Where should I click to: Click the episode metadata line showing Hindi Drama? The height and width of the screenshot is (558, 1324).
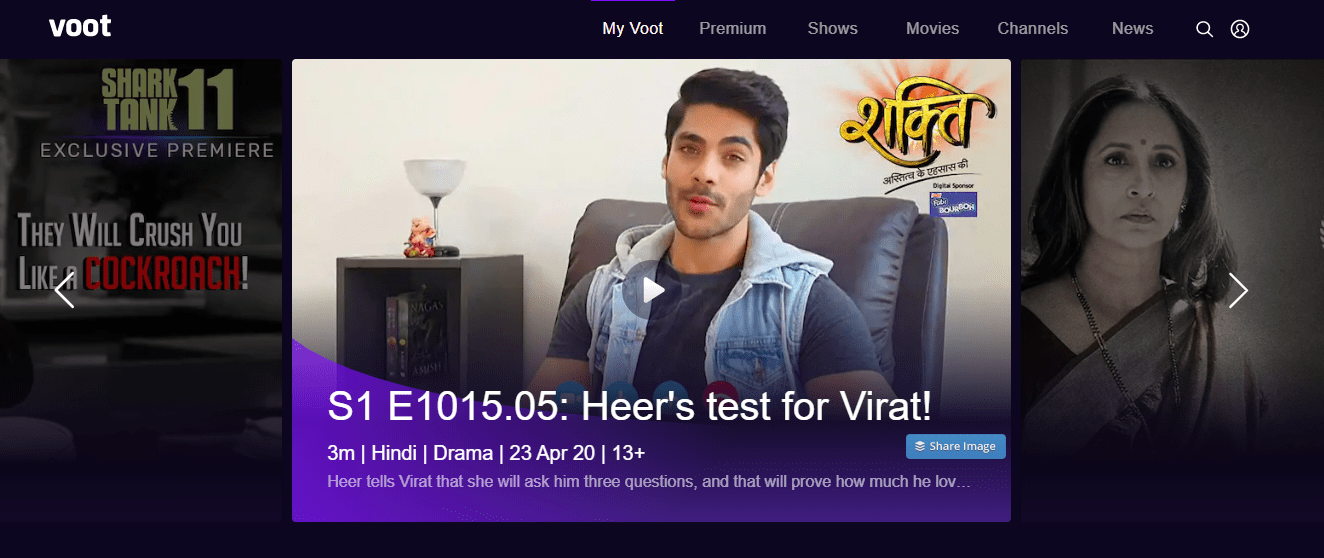486,453
